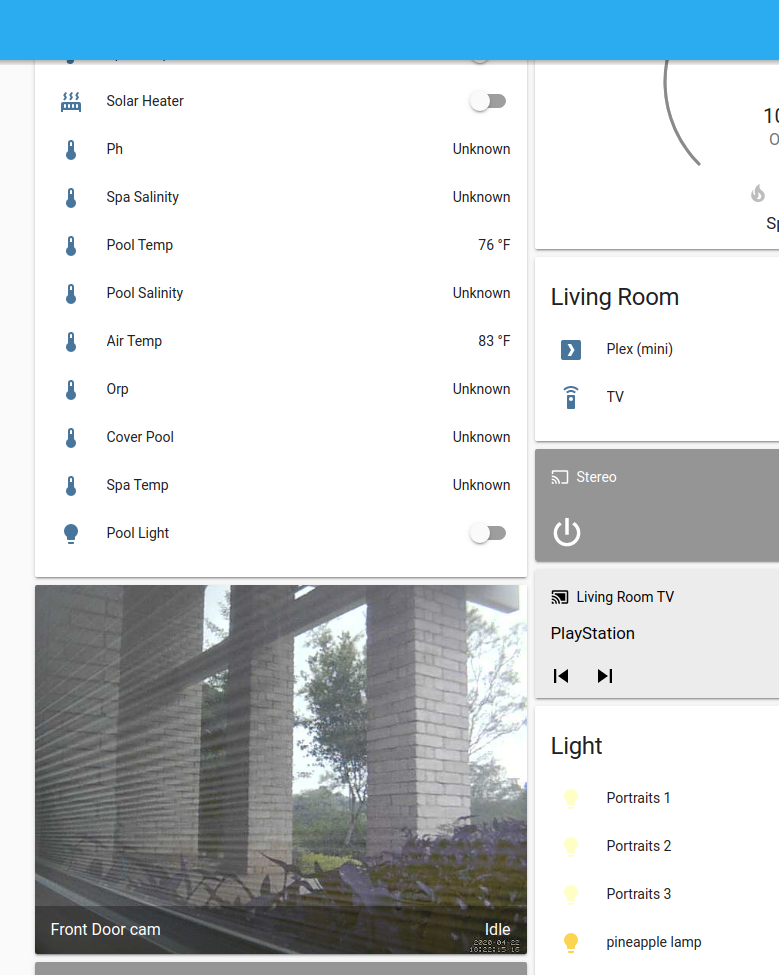Toggle the Pool Light switch
This screenshot has height=975, width=779.
click(x=488, y=533)
